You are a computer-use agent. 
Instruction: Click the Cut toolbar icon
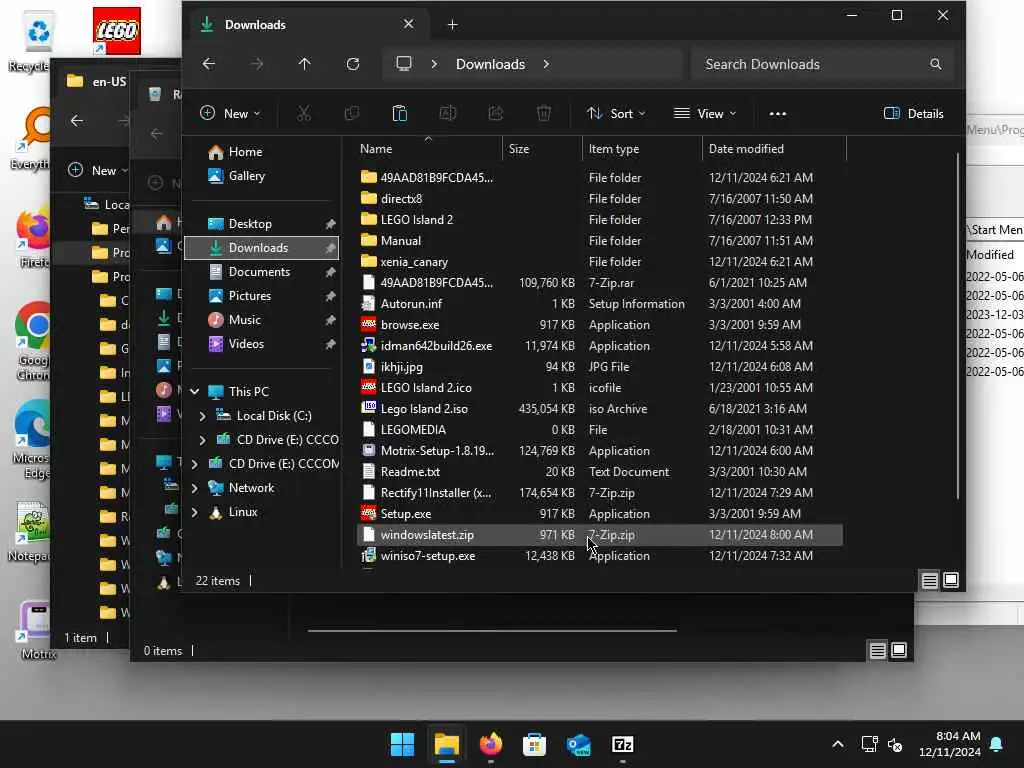tap(304, 114)
